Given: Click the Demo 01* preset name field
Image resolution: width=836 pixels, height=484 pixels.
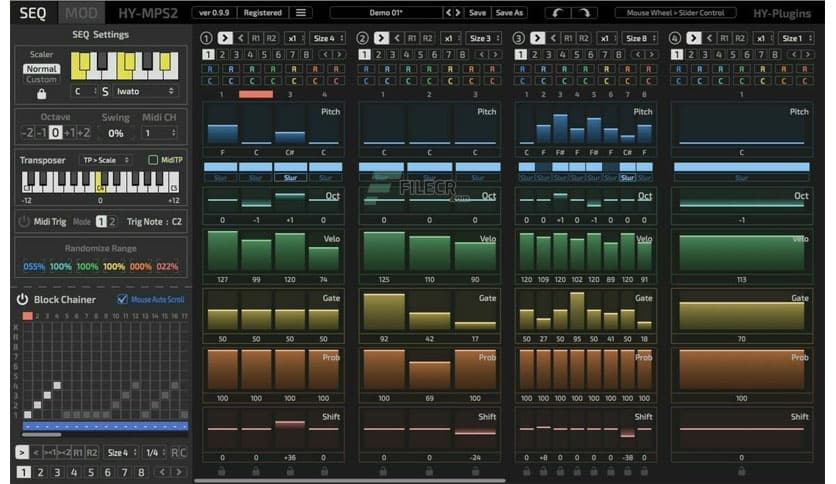Looking at the screenshot, I should [386, 12].
